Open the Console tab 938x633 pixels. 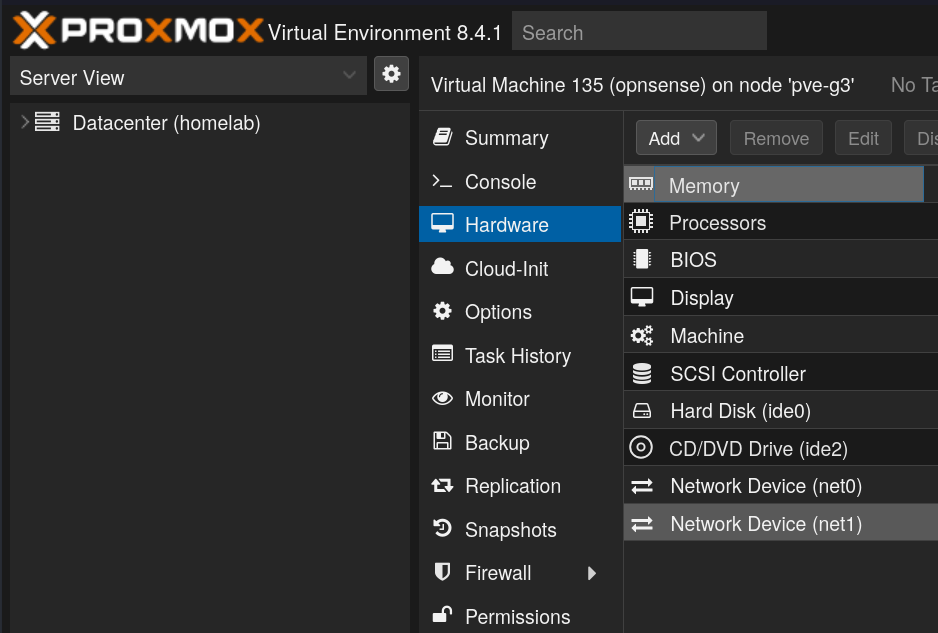tap(500, 182)
